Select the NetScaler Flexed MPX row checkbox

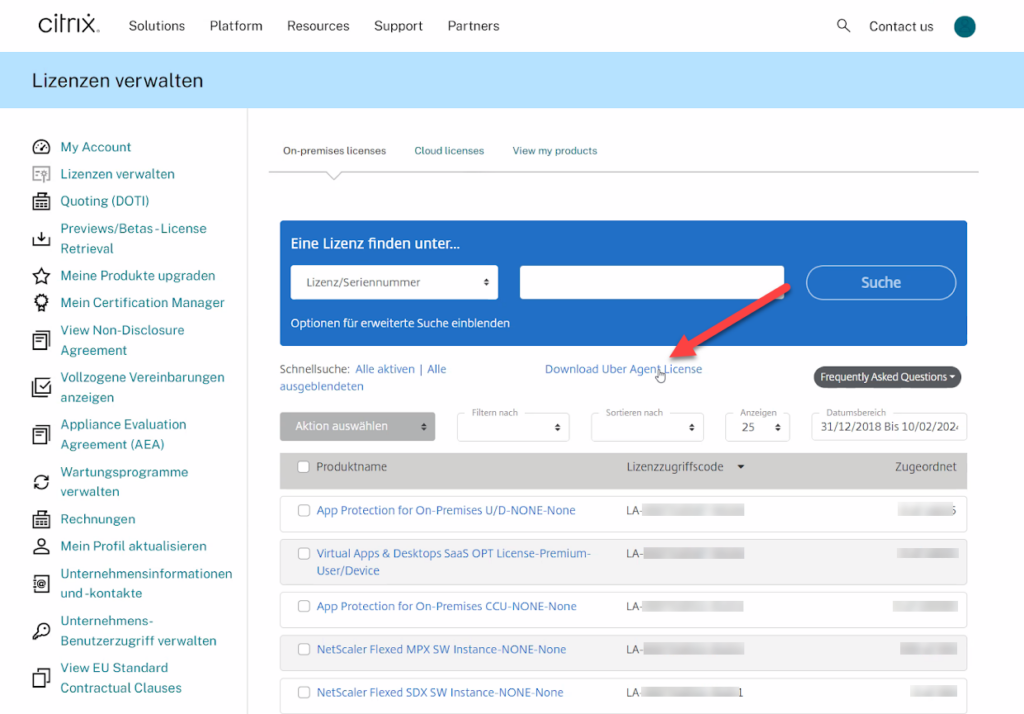(x=304, y=650)
